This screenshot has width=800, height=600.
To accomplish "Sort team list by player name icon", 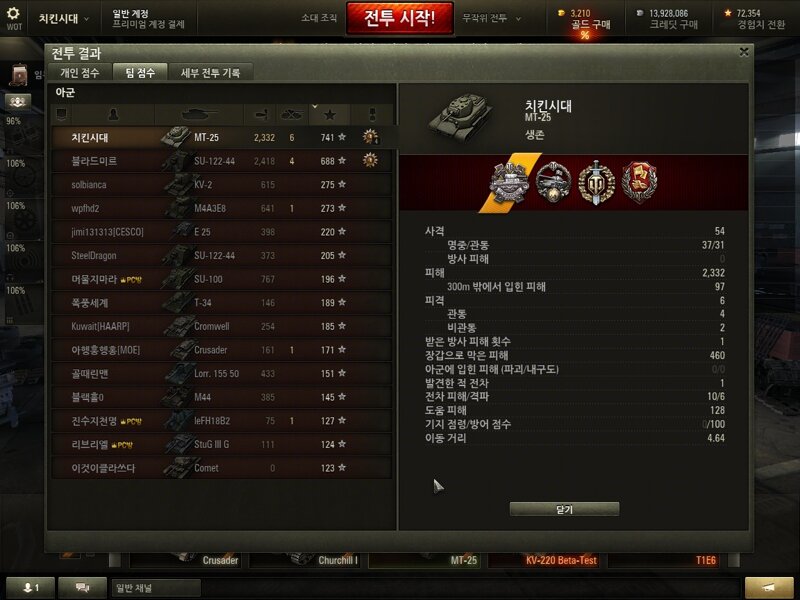I will (113, 114).
